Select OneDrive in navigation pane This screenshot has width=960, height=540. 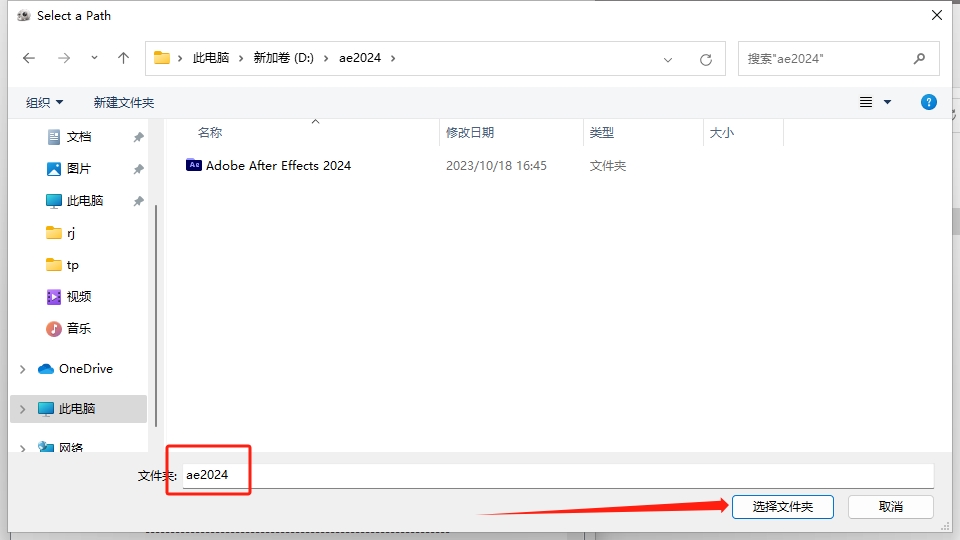coord(86,369)
